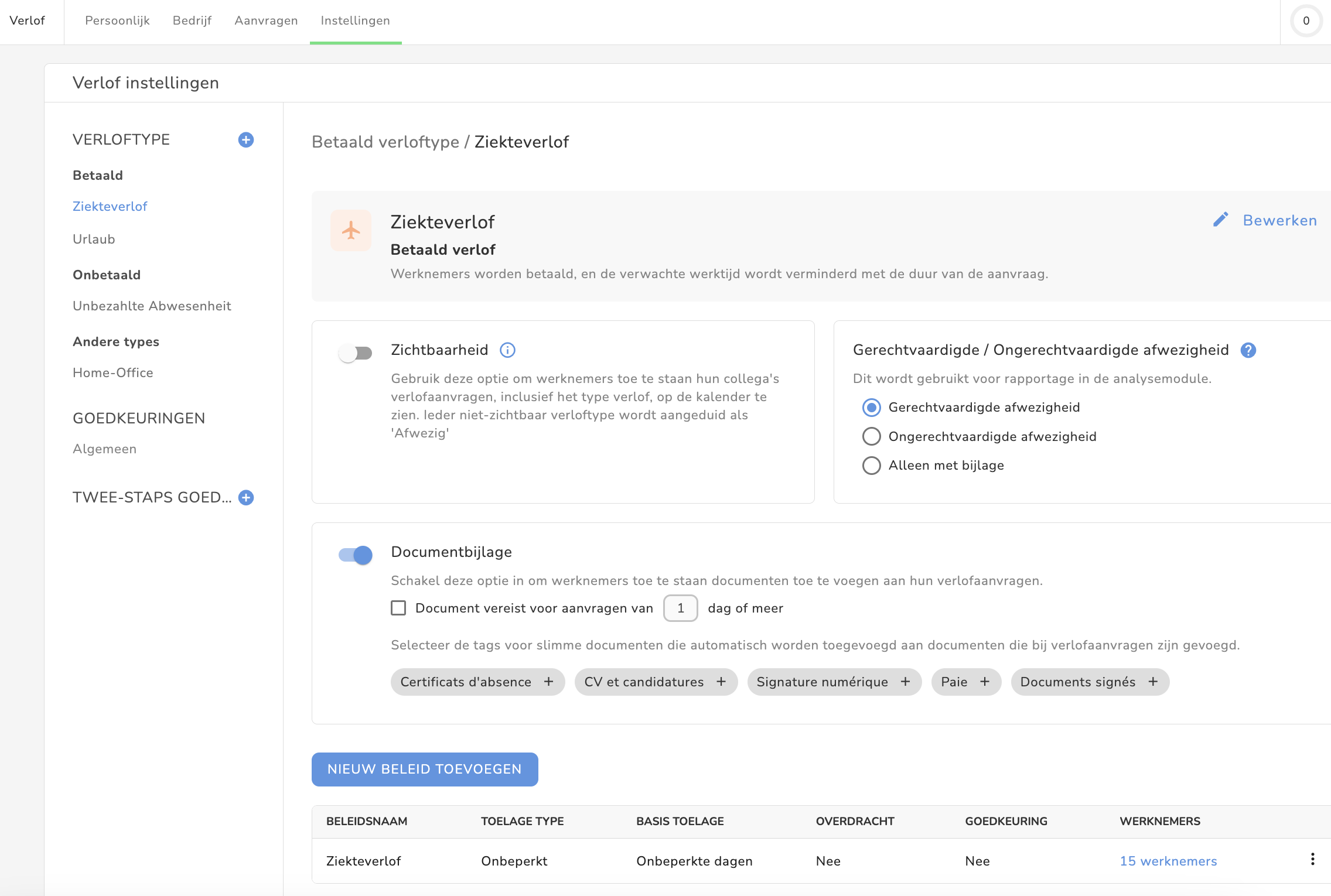Open the Persoonlijk tab
This screenshot has width=1331, height=896.
click(x=117, y=21)
